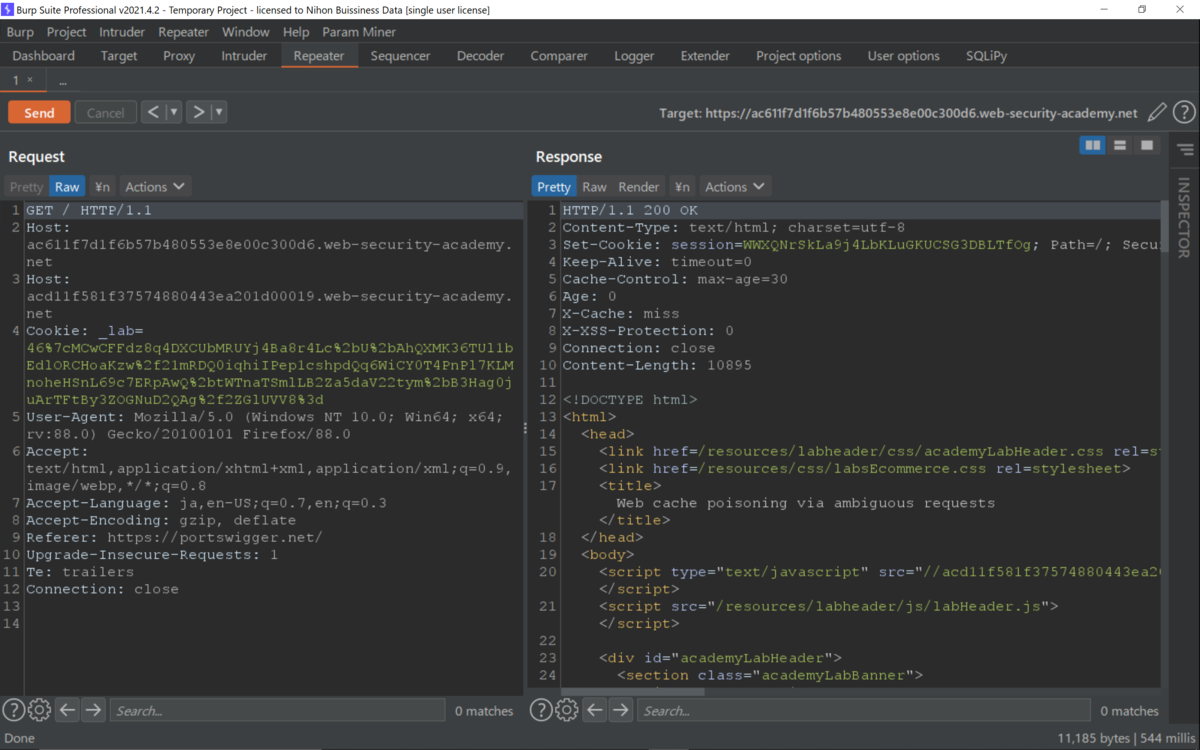1200x750 pixels.
Task: Switch to the Extender tab
Action: click(705, 56)
